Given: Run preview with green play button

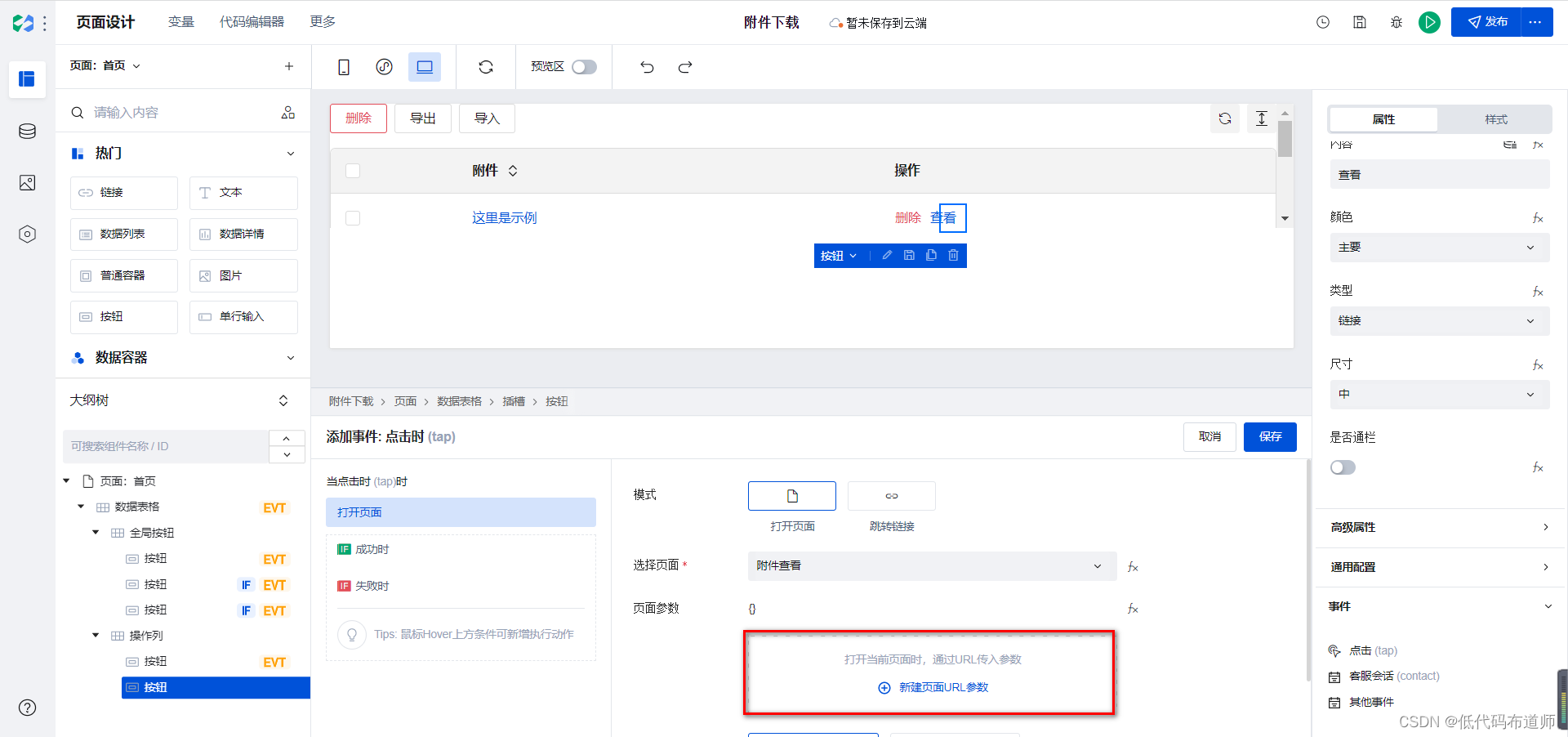Looking at the screenshot, I should tap(1429, 22).
